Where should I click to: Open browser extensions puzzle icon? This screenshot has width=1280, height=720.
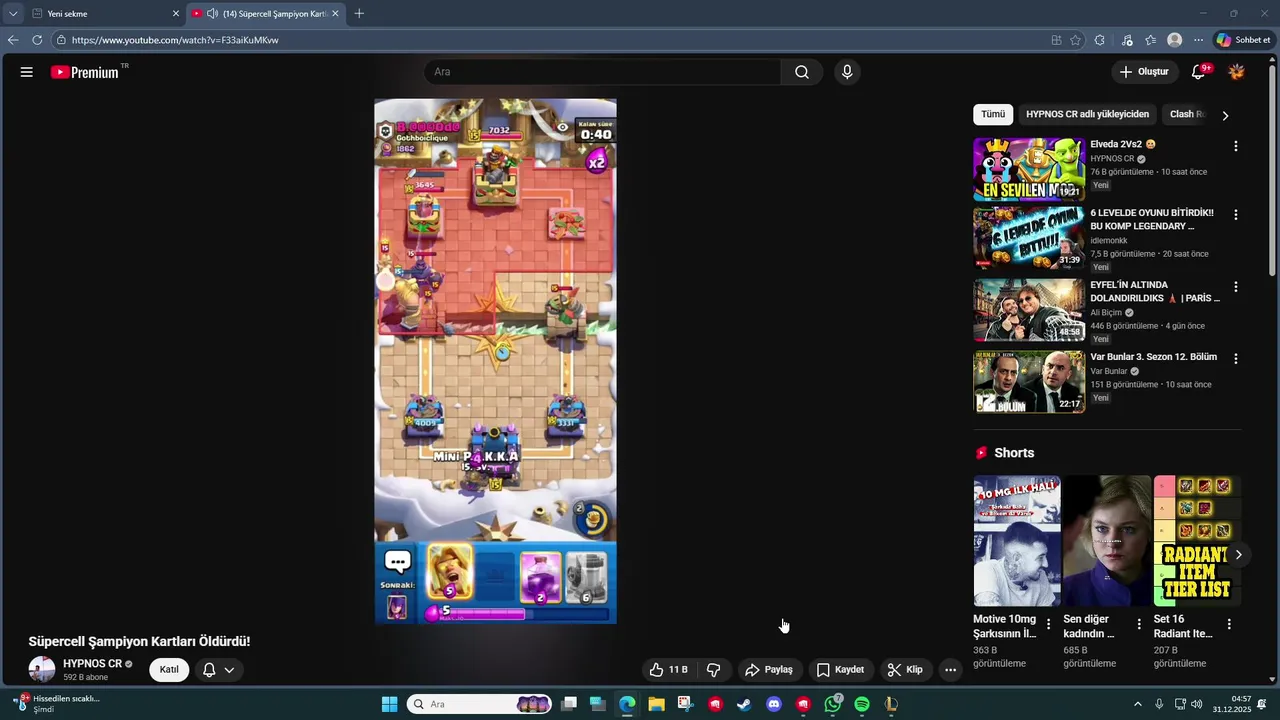coord(1100,40)
